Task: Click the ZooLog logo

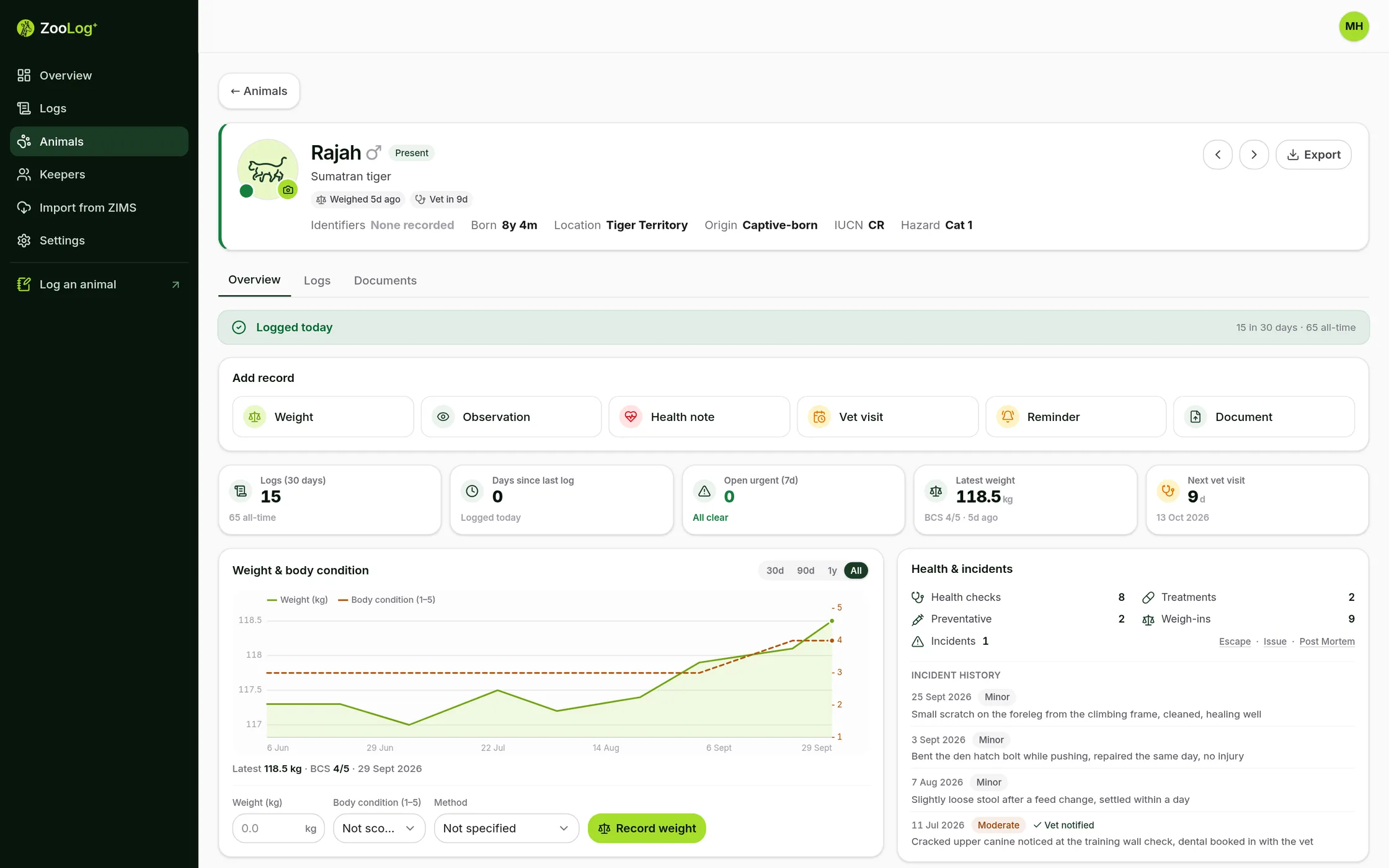Action: [x=57, y=28]
